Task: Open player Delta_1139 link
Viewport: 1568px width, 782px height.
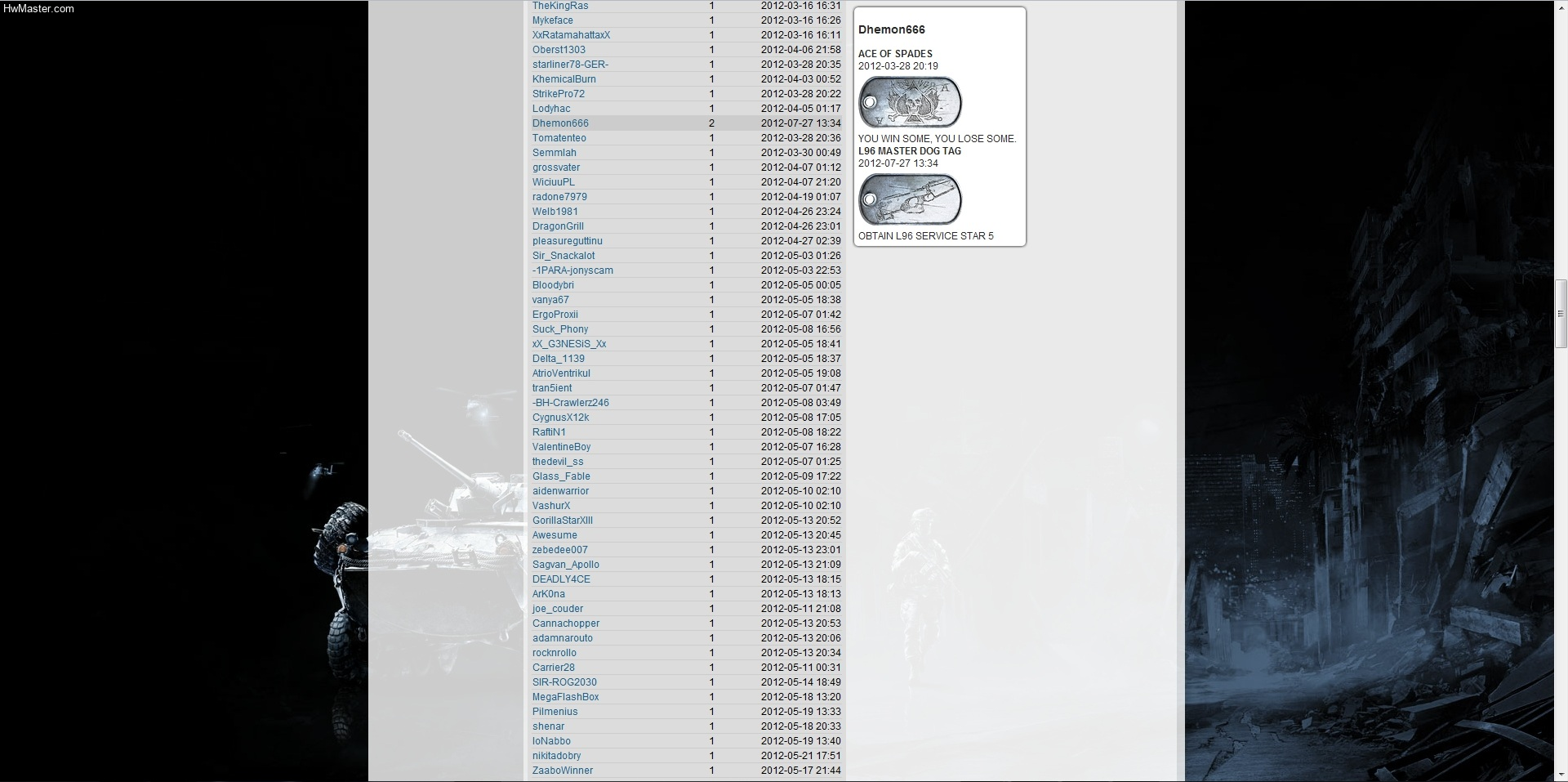Action: [x=559, y=359]
